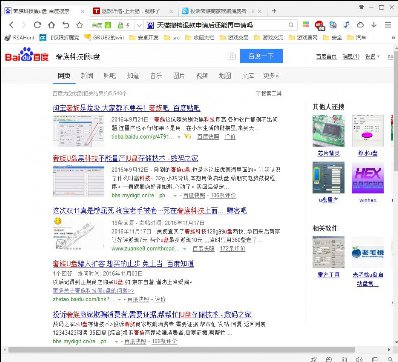398x362 pixels.
Task: Open the 消息(1) messages link
Action: pyautogui.click(x=351, y=57)
